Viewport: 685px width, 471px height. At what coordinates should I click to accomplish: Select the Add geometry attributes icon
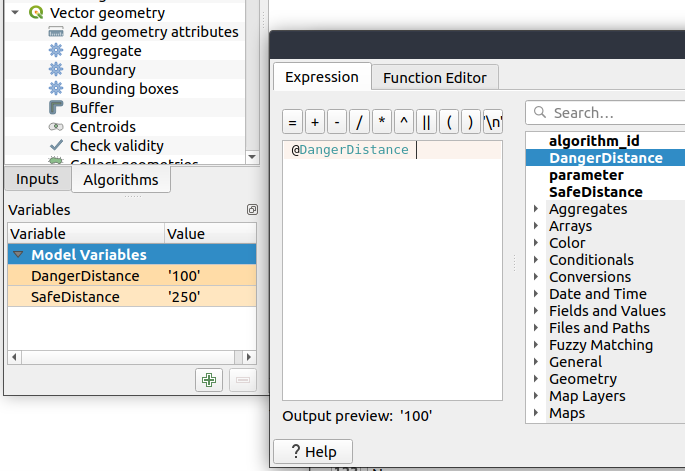coord(56,32)
